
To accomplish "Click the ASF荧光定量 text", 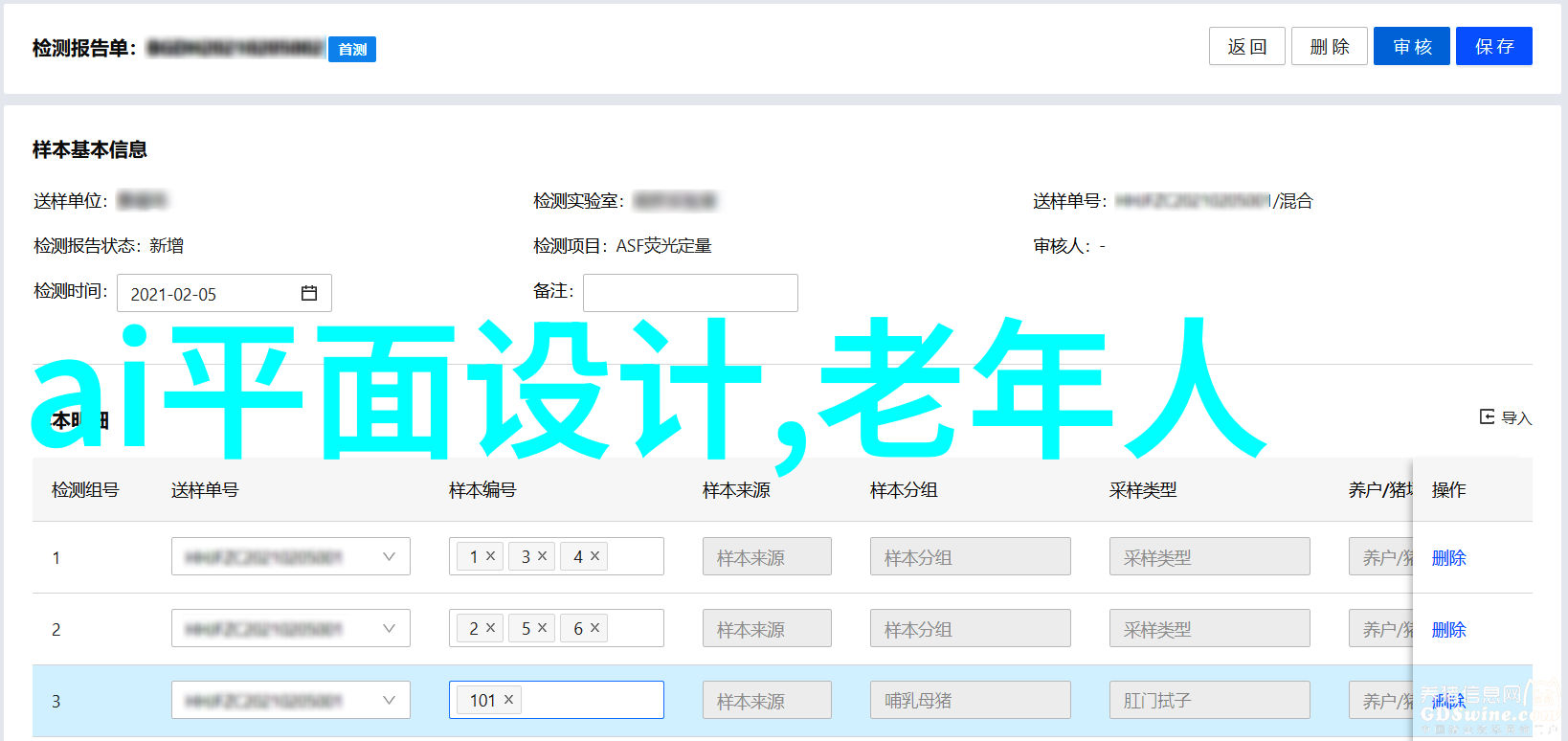I will [x=663, y=246].
